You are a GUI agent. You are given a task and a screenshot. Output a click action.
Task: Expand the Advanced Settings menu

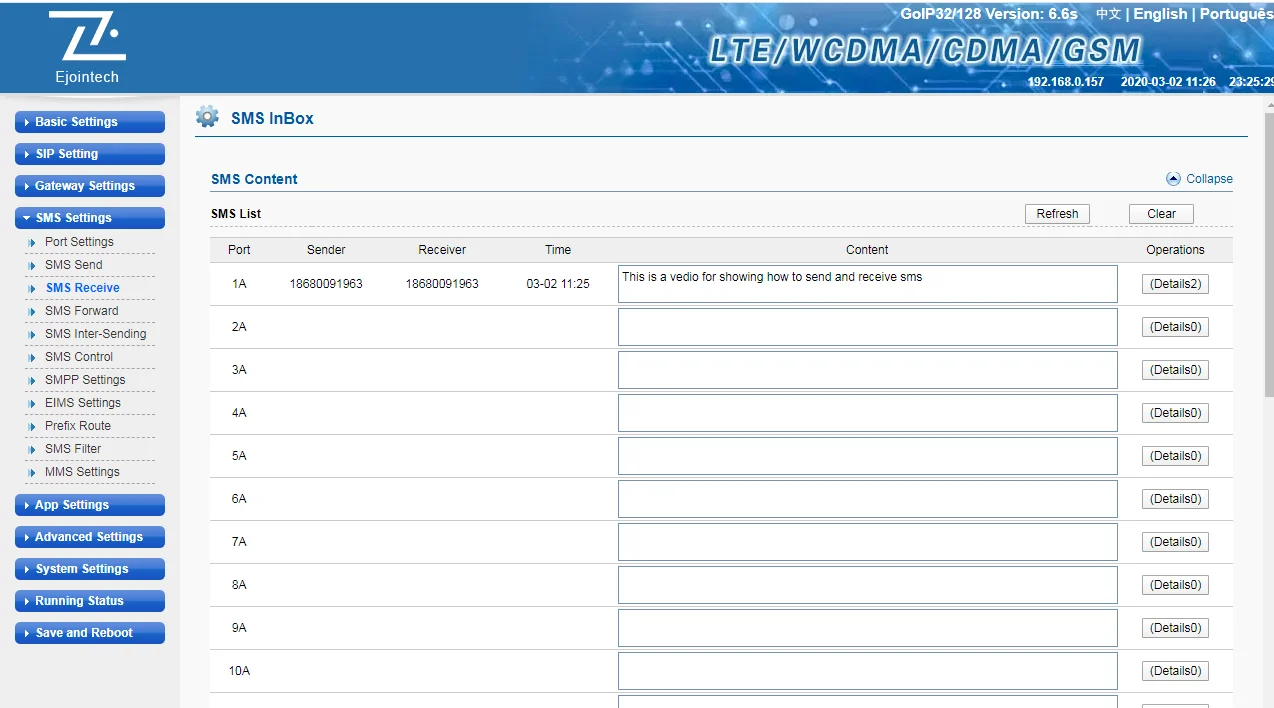coord(90,537)
